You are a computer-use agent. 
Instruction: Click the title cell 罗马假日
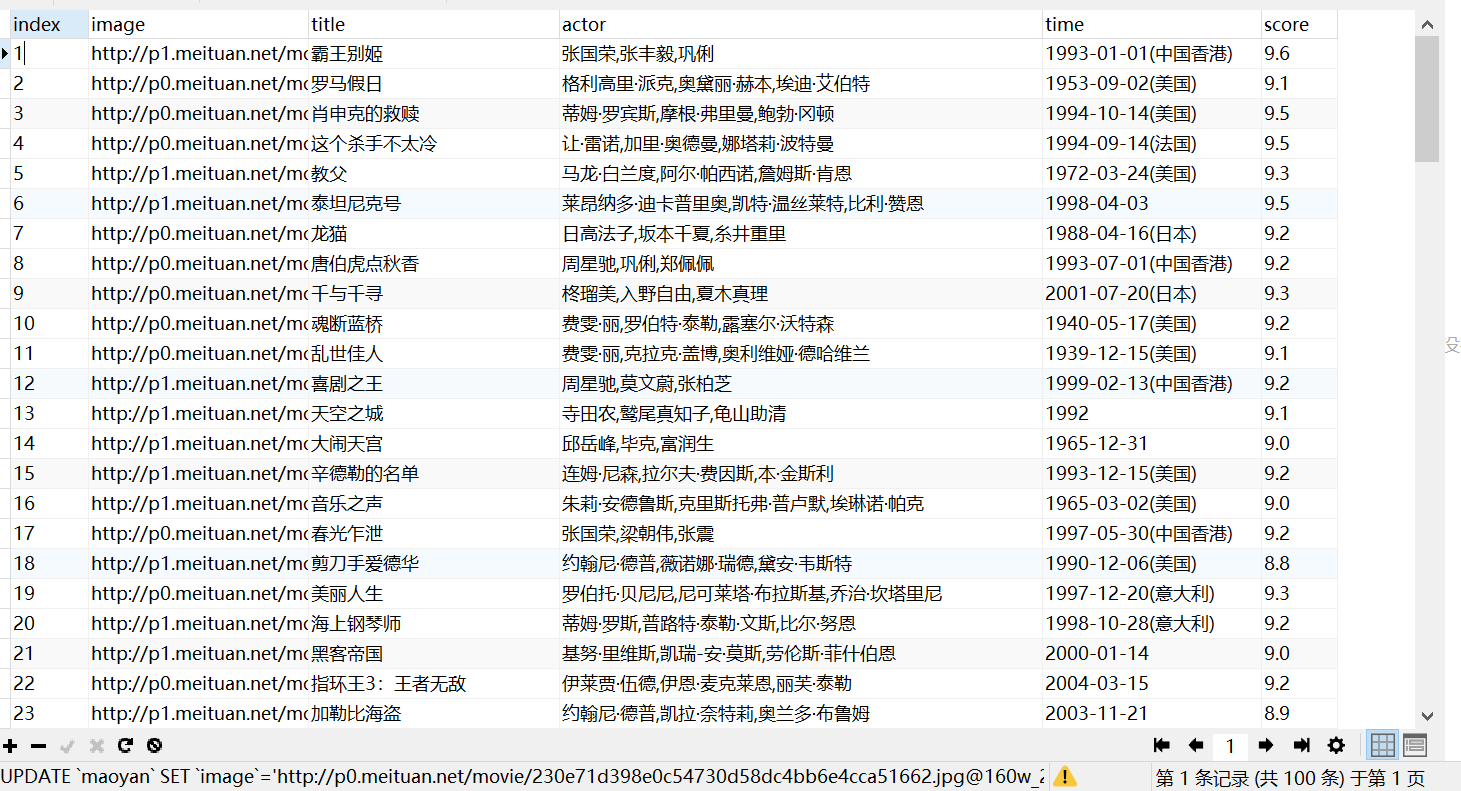[x=433, y=84]
